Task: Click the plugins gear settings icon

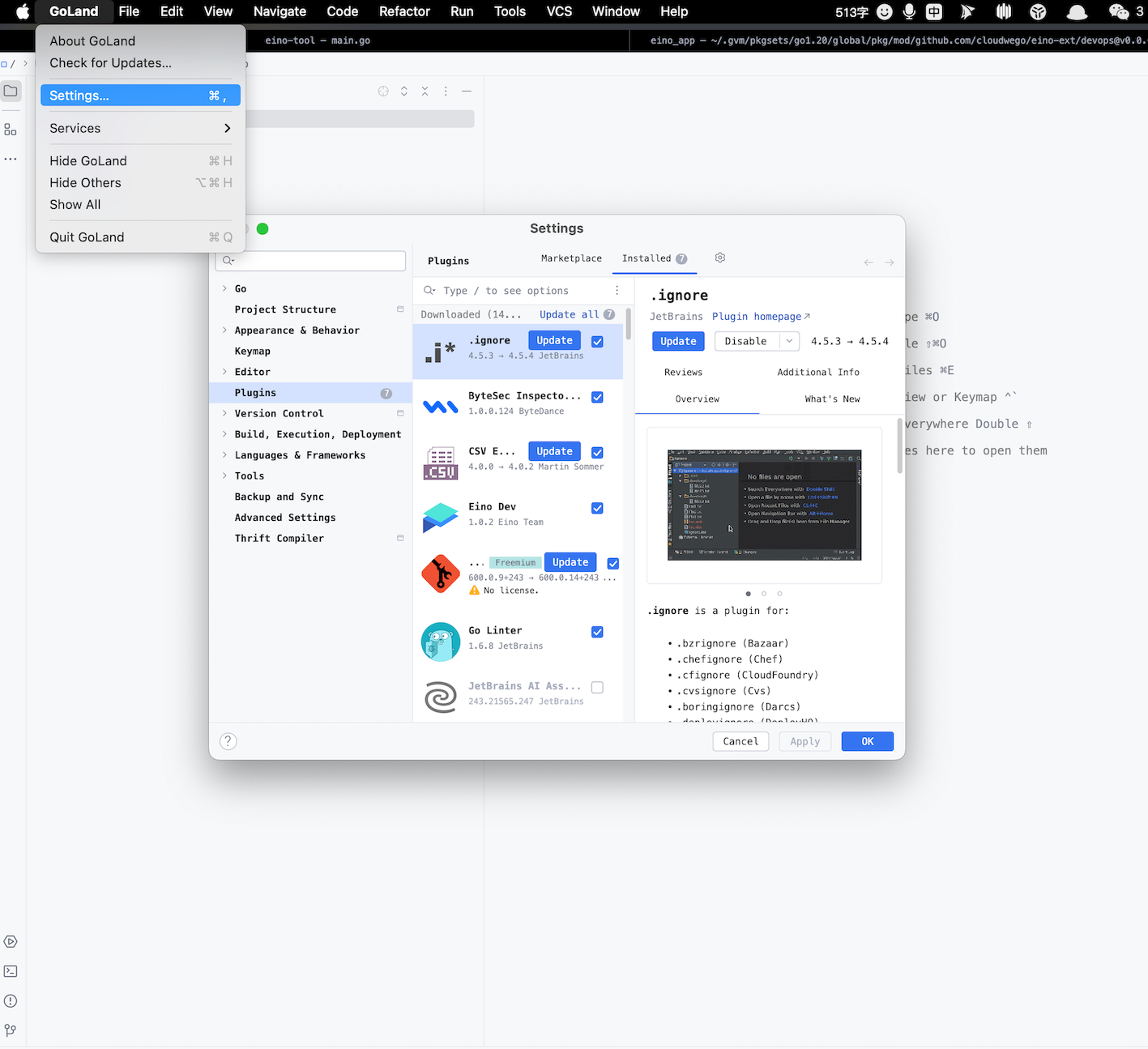Action: pos(719,258)
